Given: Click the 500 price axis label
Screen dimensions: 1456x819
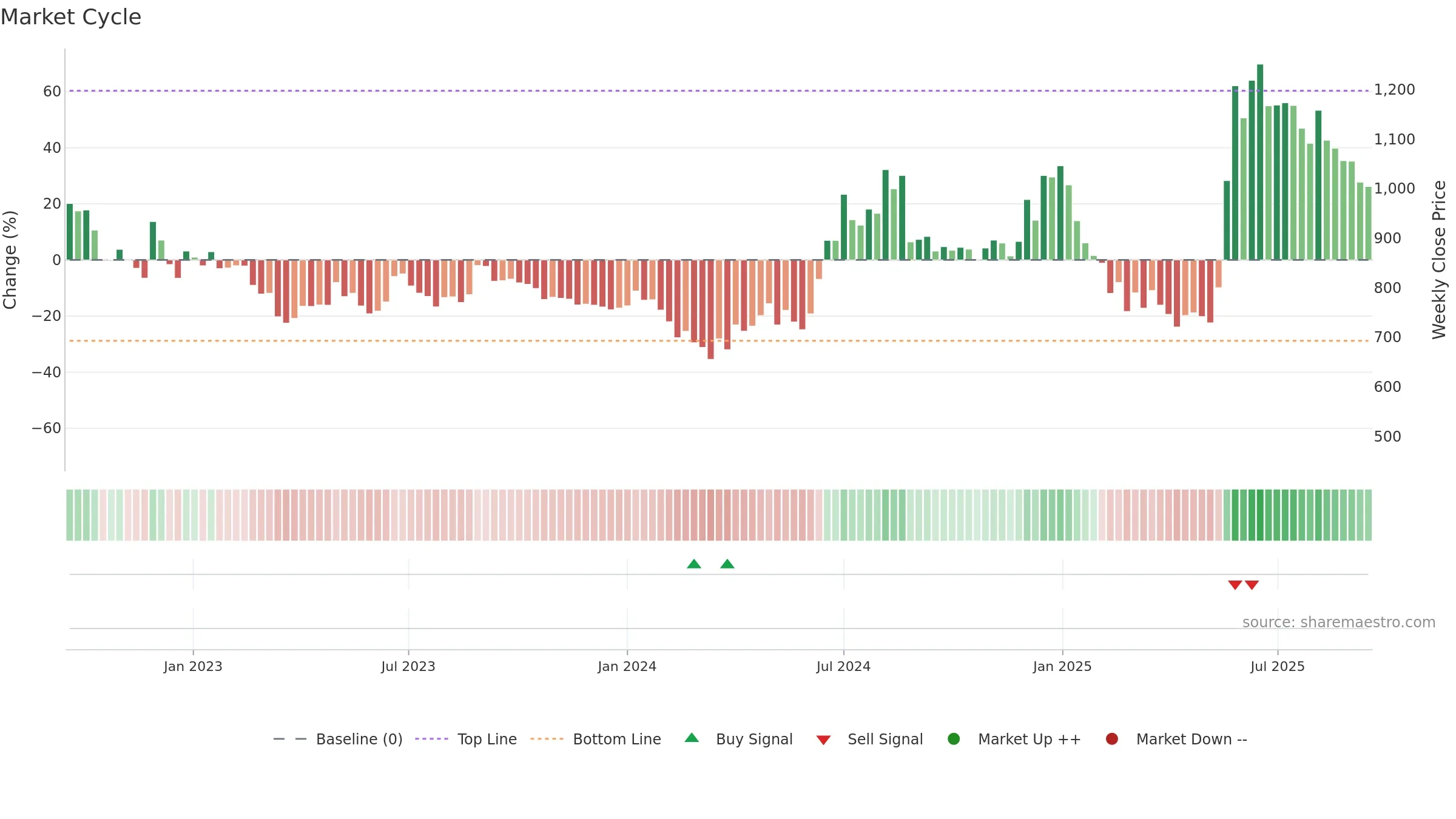Looking at the screenshot, I should [1388, 437].
